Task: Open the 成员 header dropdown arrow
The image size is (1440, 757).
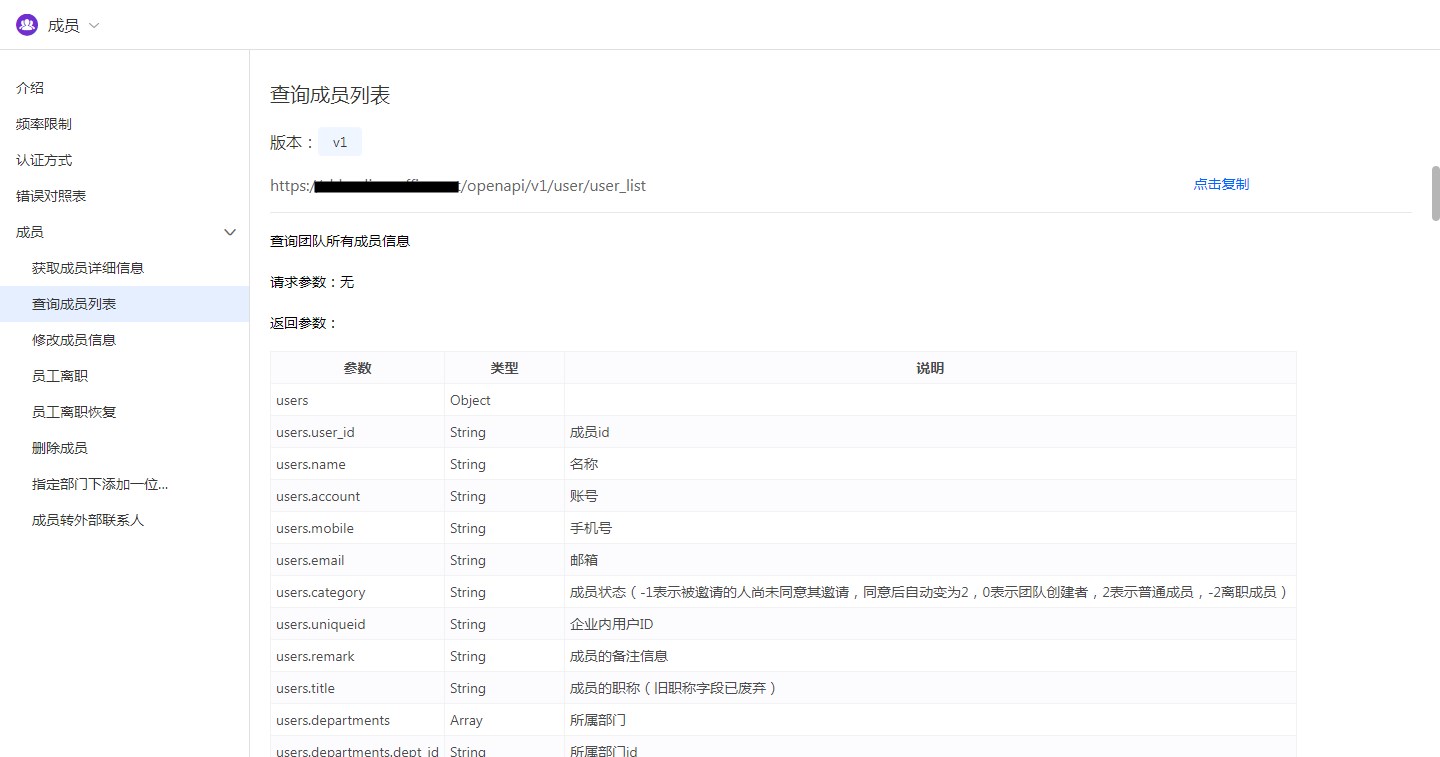Action: 95,26
